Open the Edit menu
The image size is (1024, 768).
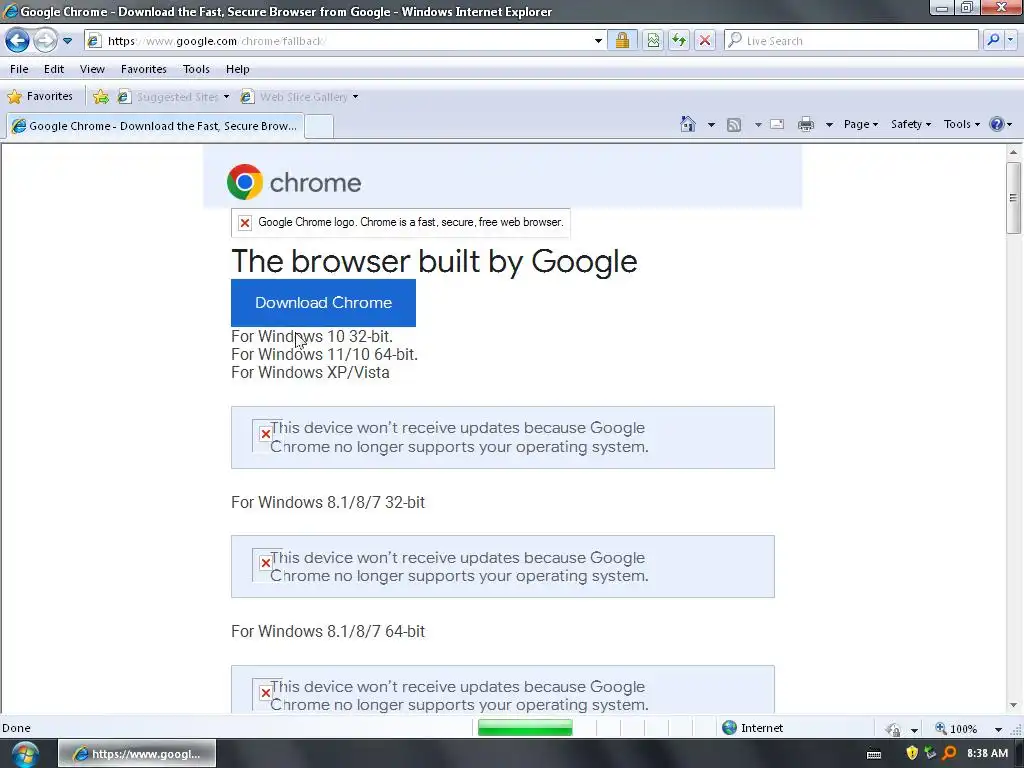54,69
